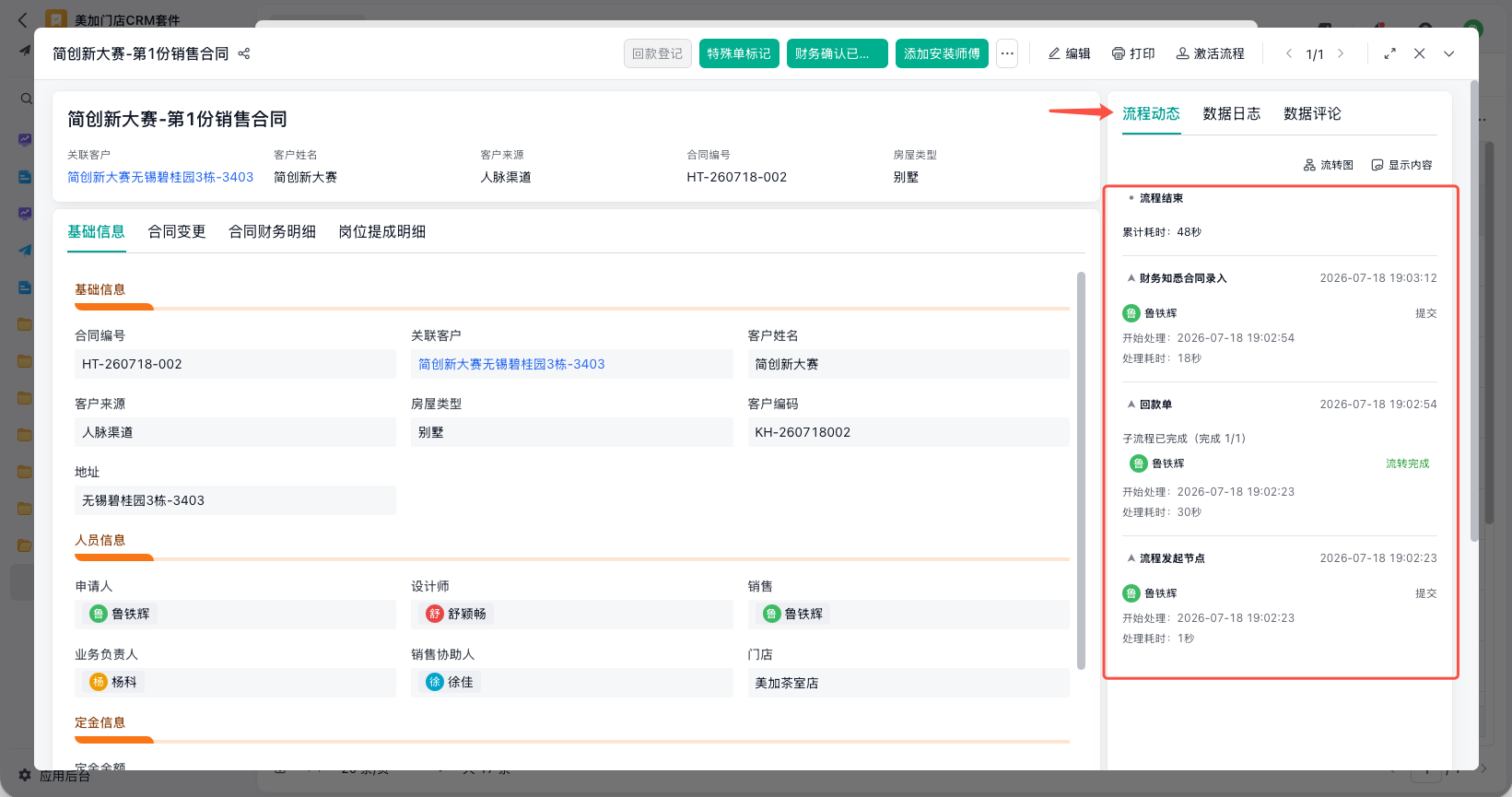Click the 特殊单标记 button
Screen dimensions: 1512x797
[x=739, y=53]
